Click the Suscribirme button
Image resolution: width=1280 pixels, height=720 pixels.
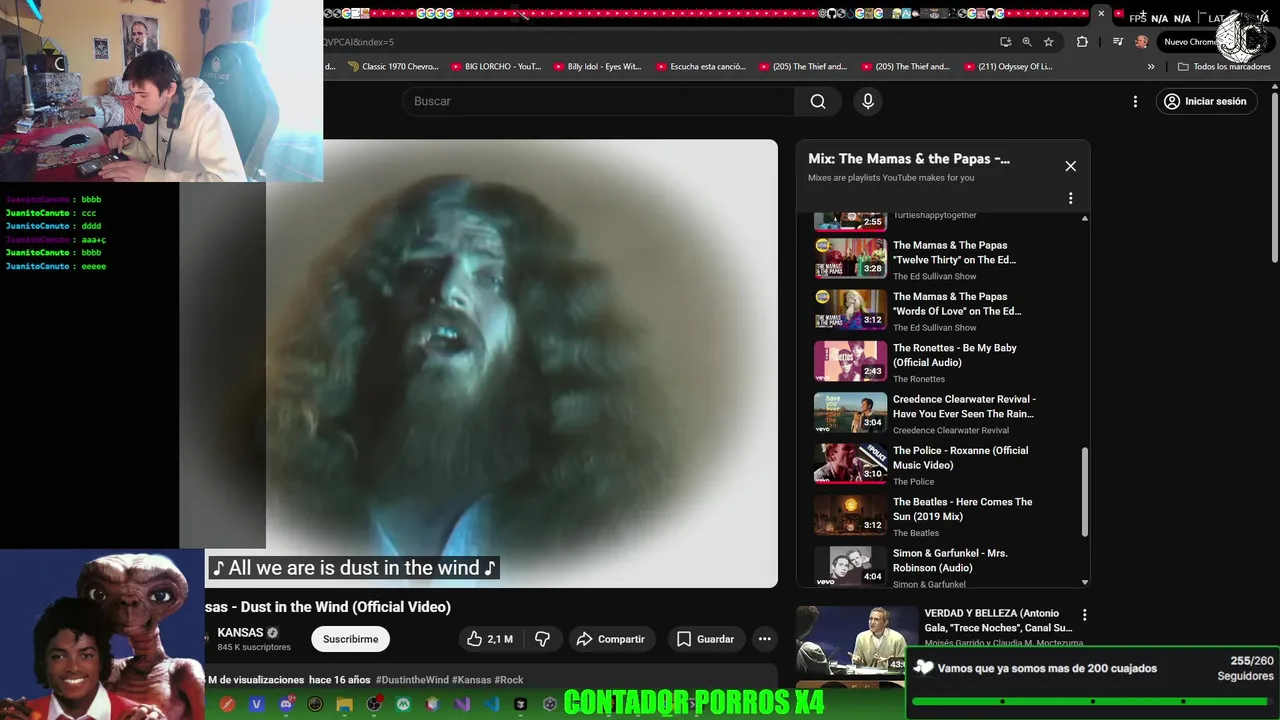click(x=350, y=639)
